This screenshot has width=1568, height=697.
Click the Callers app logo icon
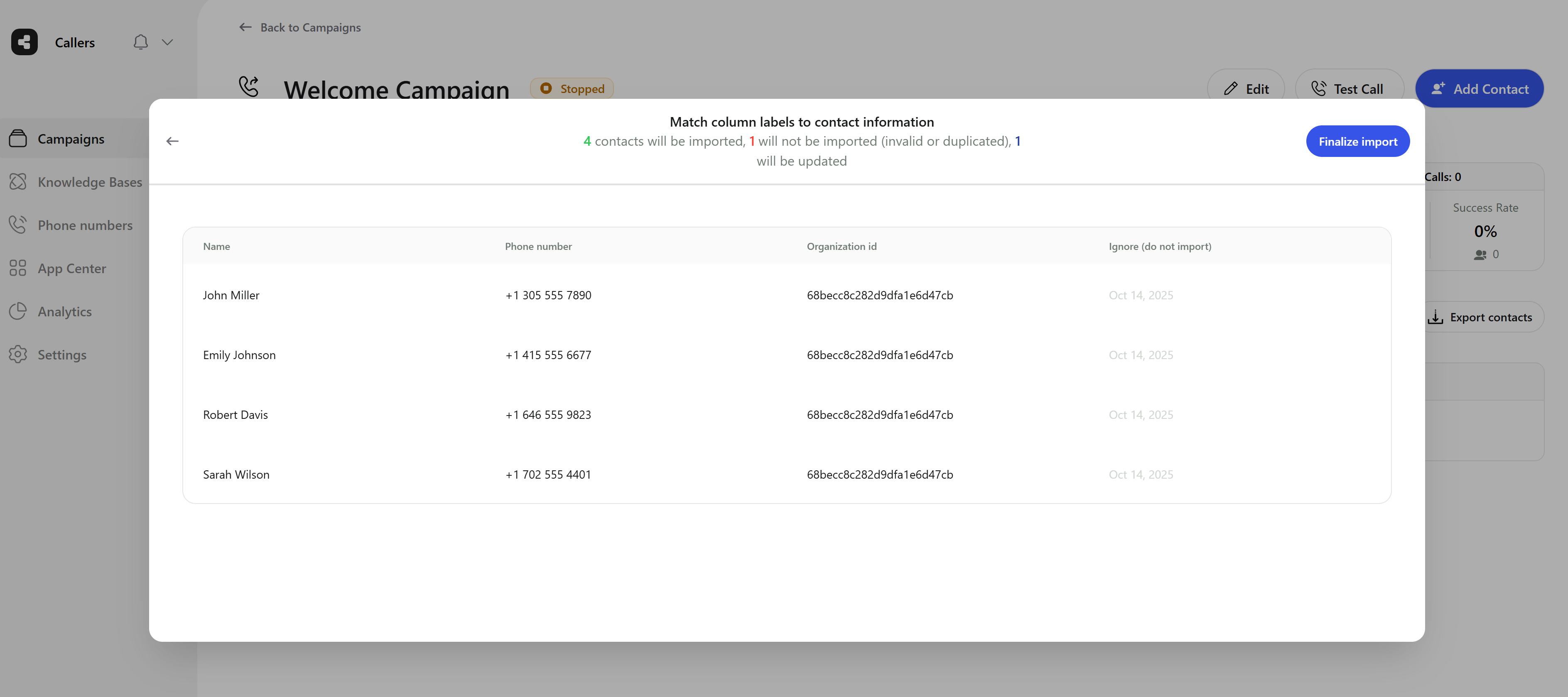[x=25, y=42]
